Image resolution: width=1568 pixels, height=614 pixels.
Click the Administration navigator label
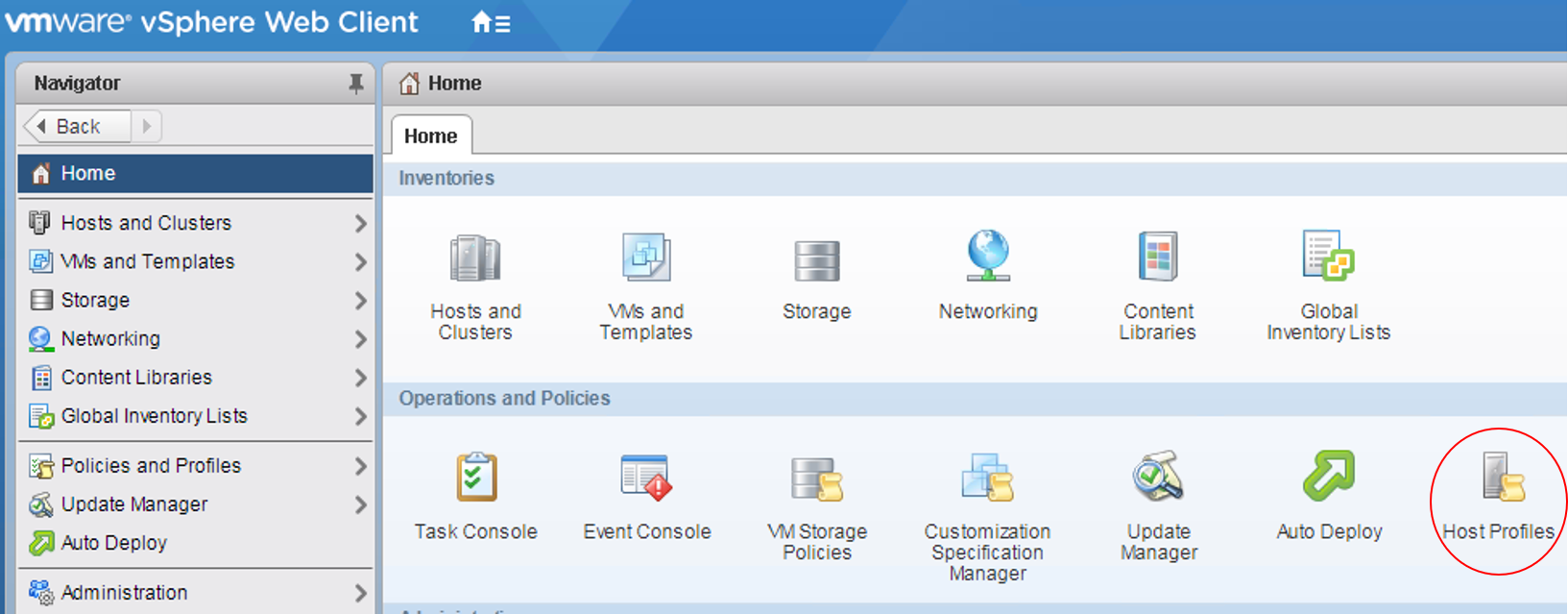125,593
